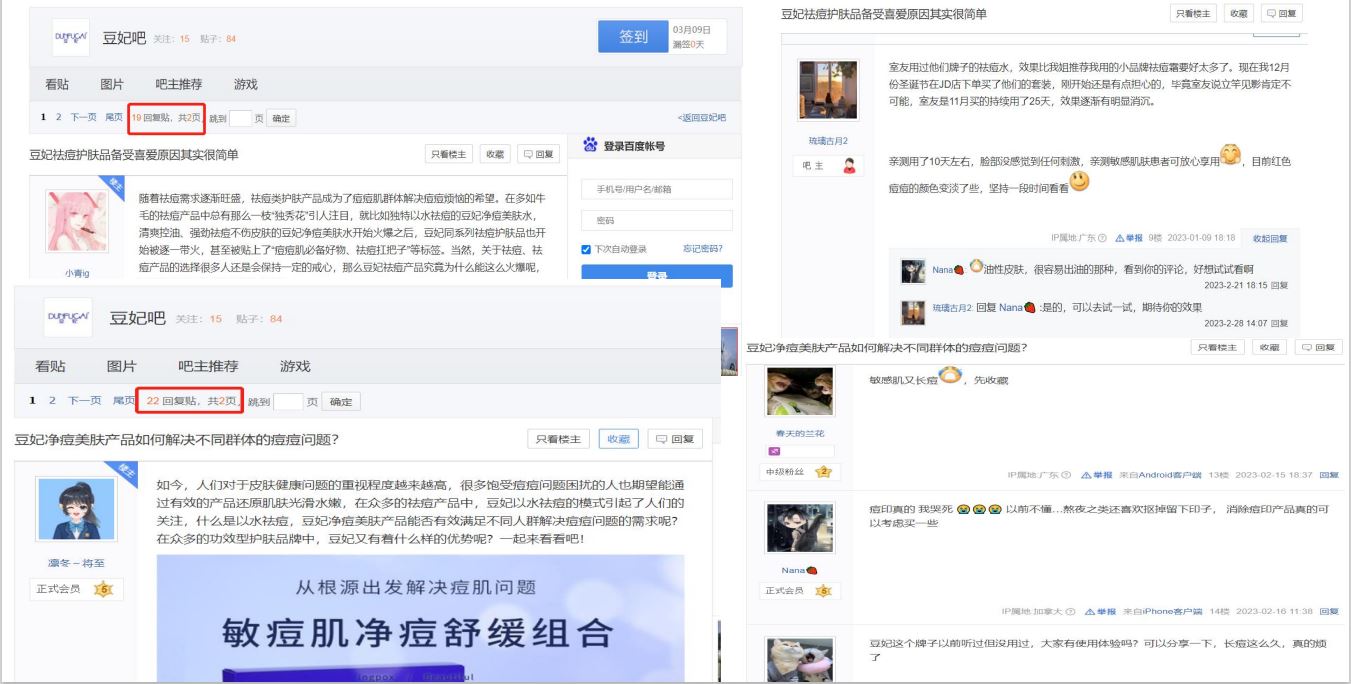Reply to the 14楼 post via 回复

point(1328,611)
